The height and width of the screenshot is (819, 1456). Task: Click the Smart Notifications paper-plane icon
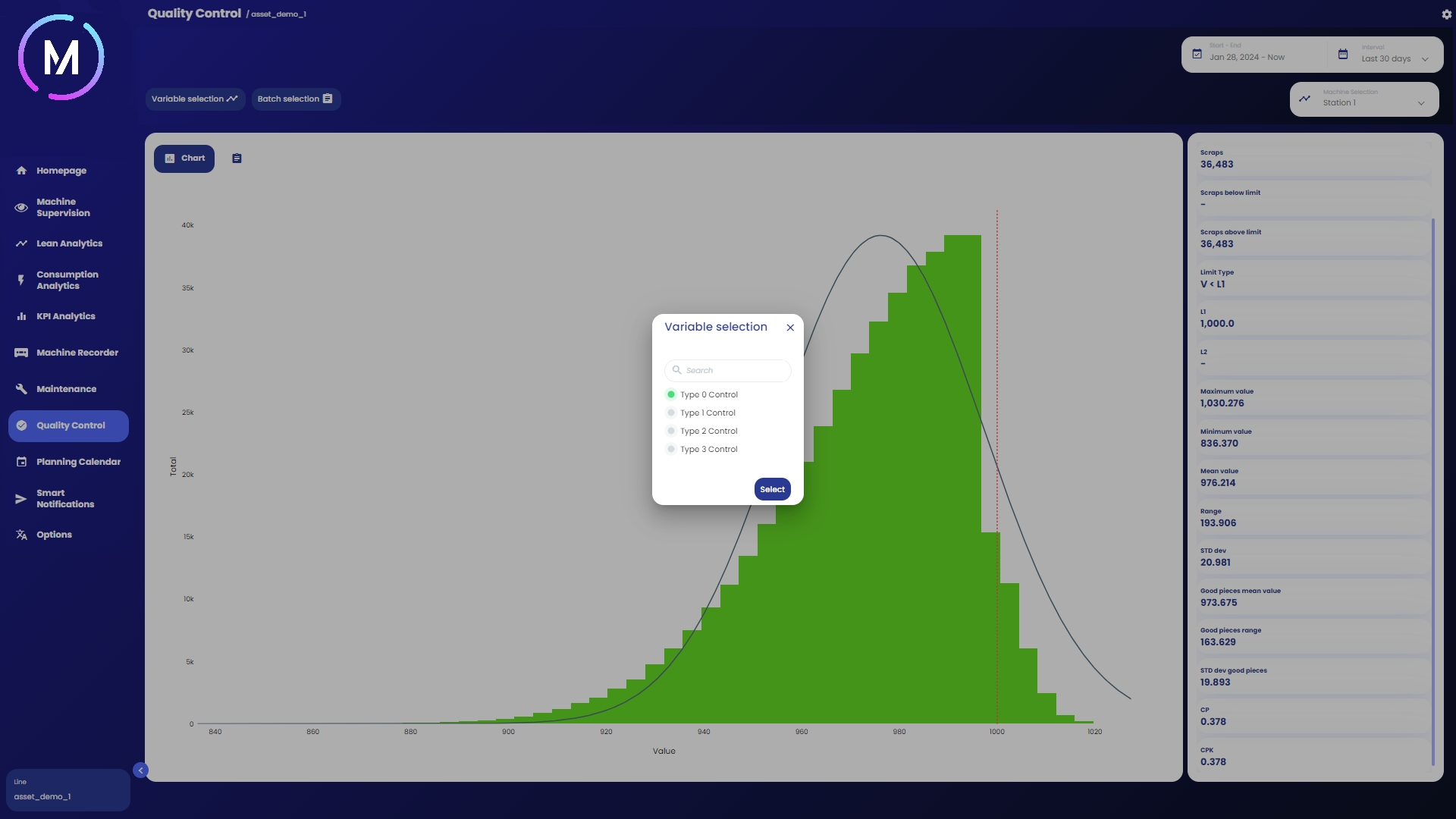pyautogui.click(x=21, y=499)
